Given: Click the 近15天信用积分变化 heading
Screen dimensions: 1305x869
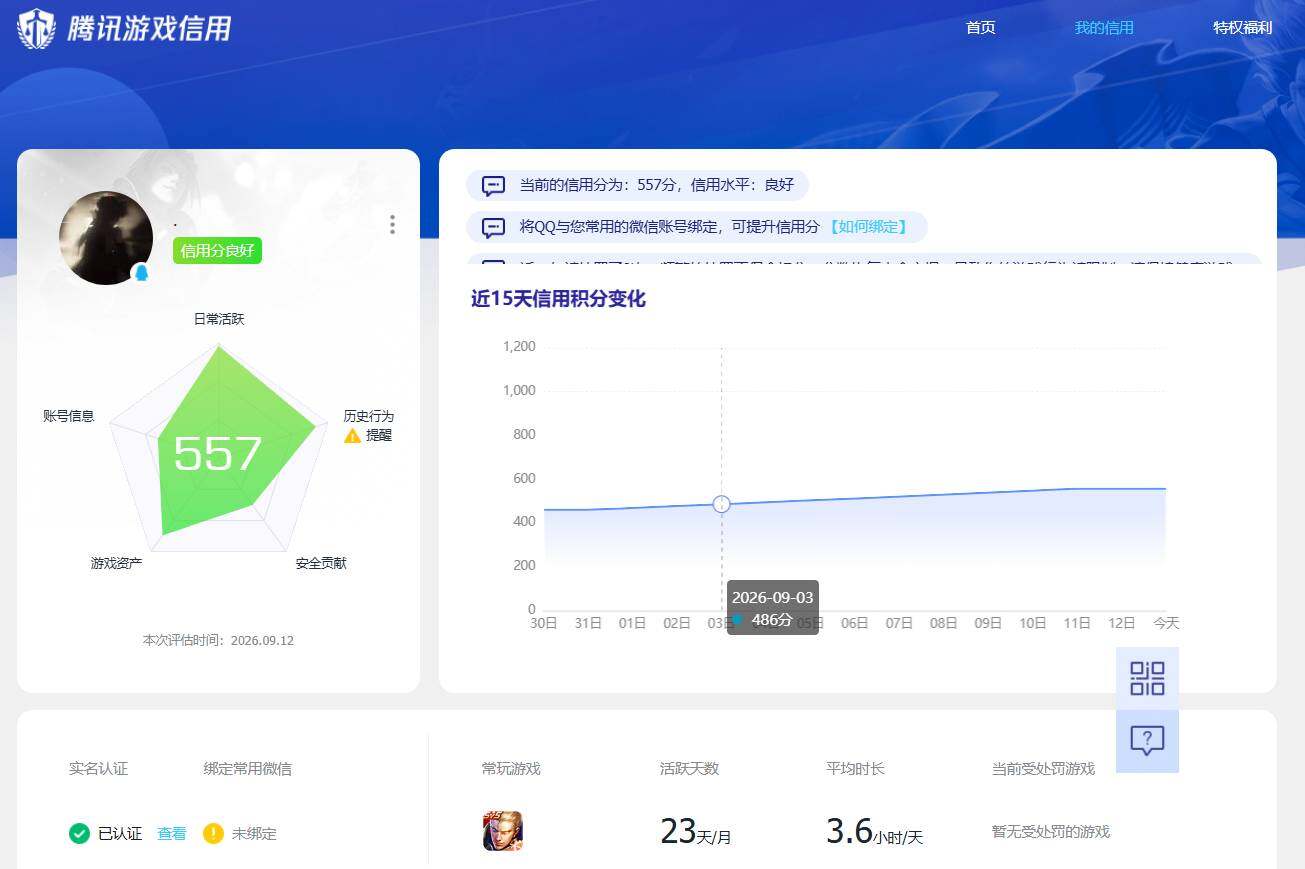Looking at the screenshot, I should click(558, 299).
